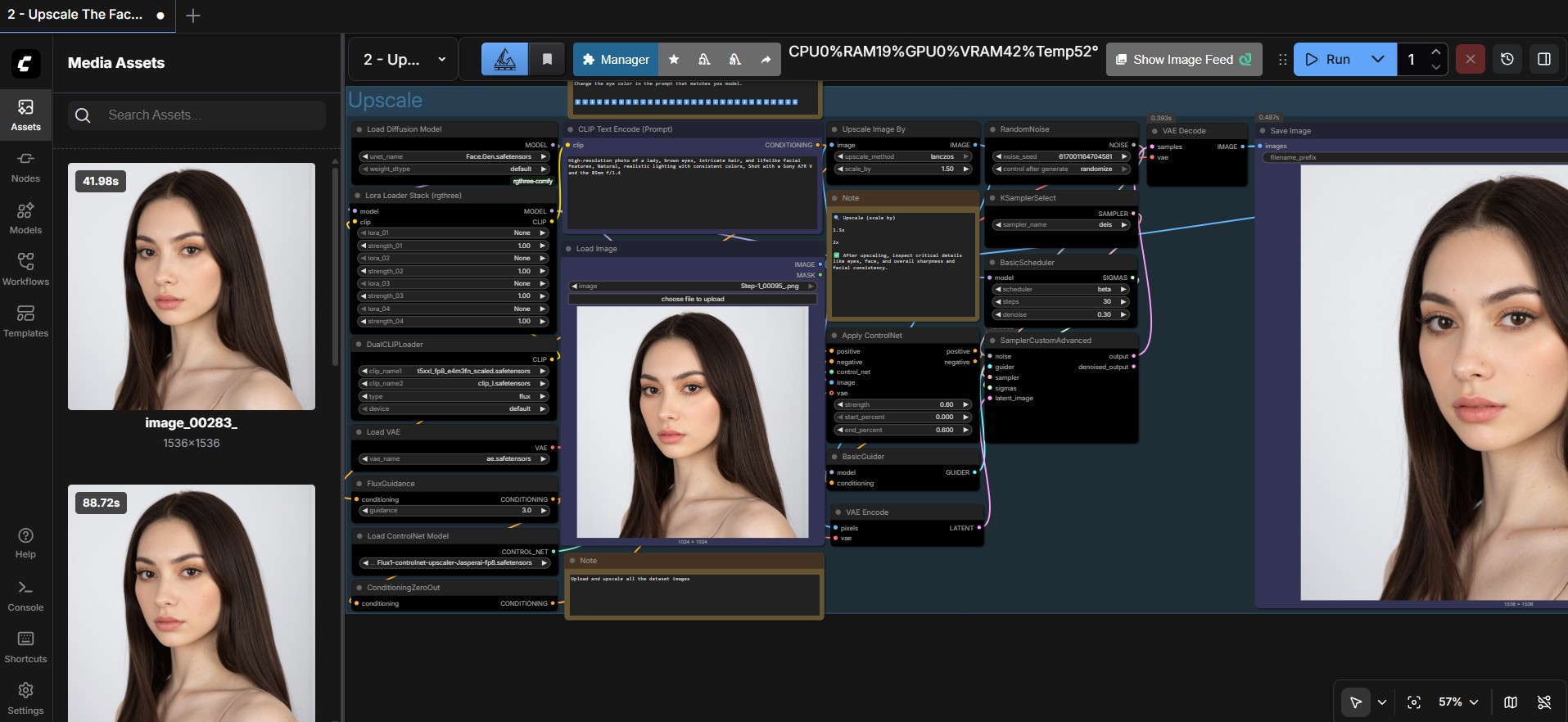This screenshot has width=1568, height=722.
Task: Open queue history clock icon
Action: click(1507, 59)
